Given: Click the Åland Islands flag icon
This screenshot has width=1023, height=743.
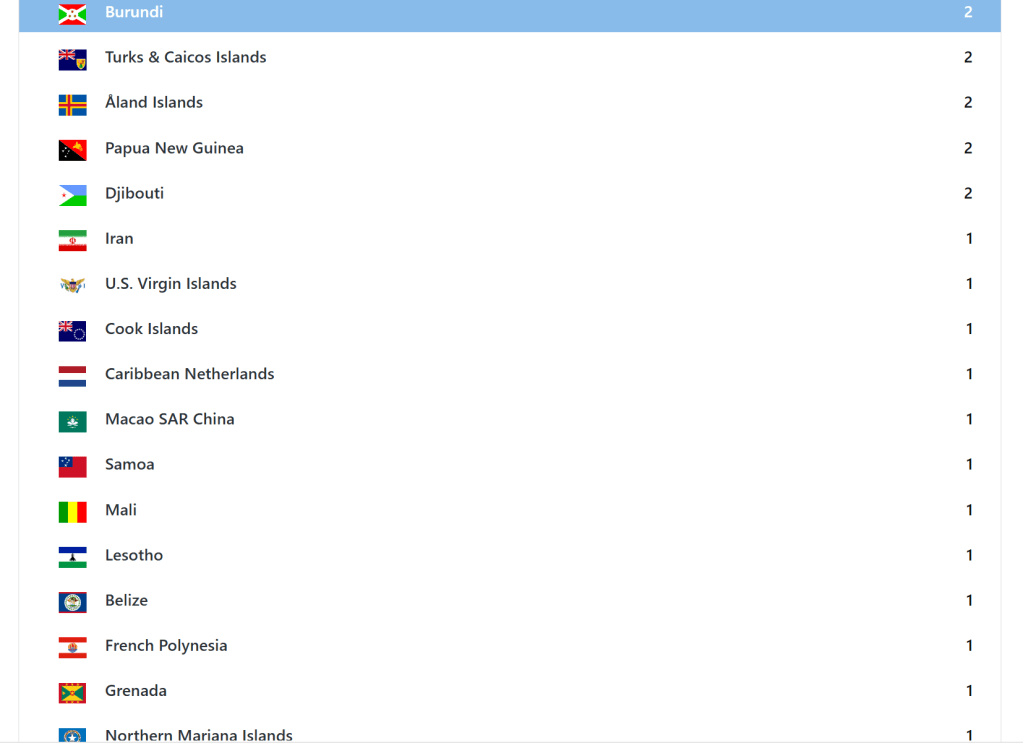Looking at the screenshot, I should coord(72,104).
